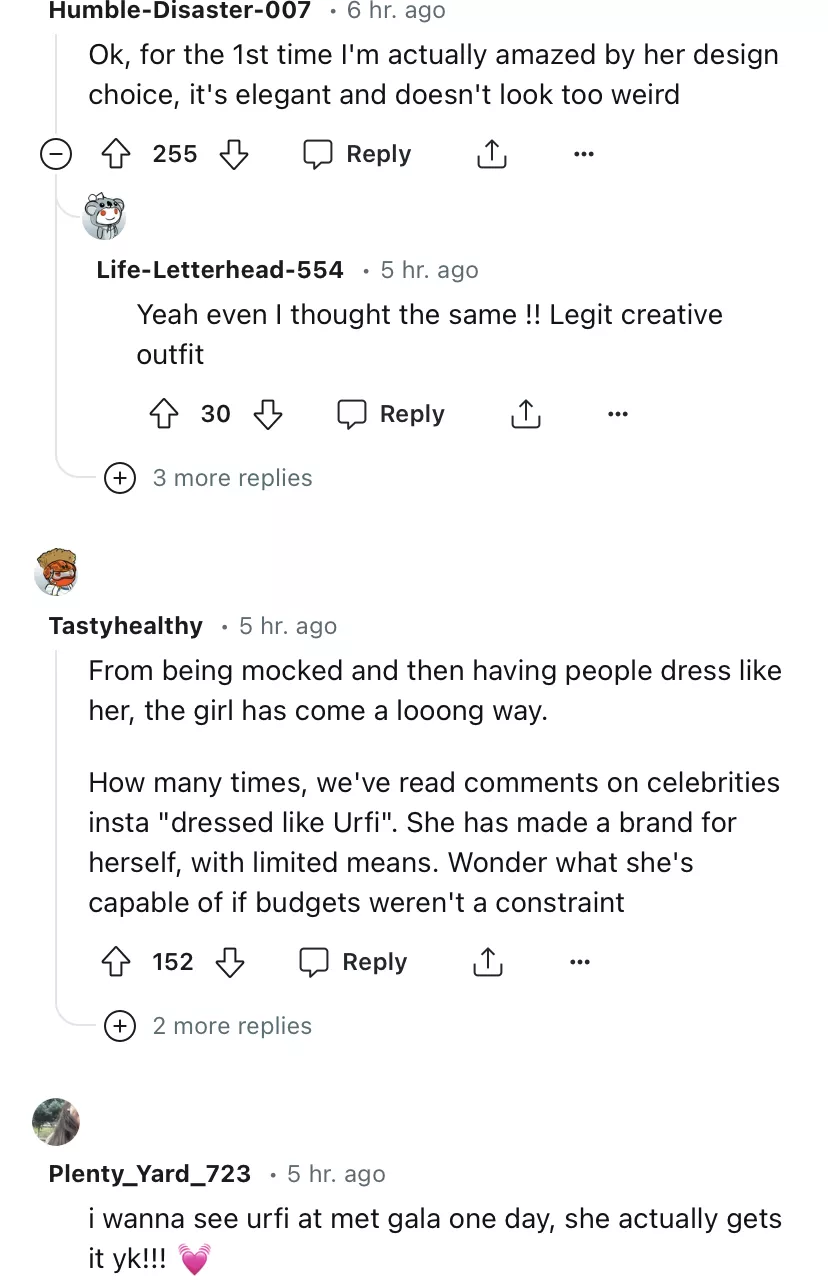This screenshot has width=828, height=1280.
Task: Reply to Tastyhealthy's comment
Action: [x=354, y=962]
